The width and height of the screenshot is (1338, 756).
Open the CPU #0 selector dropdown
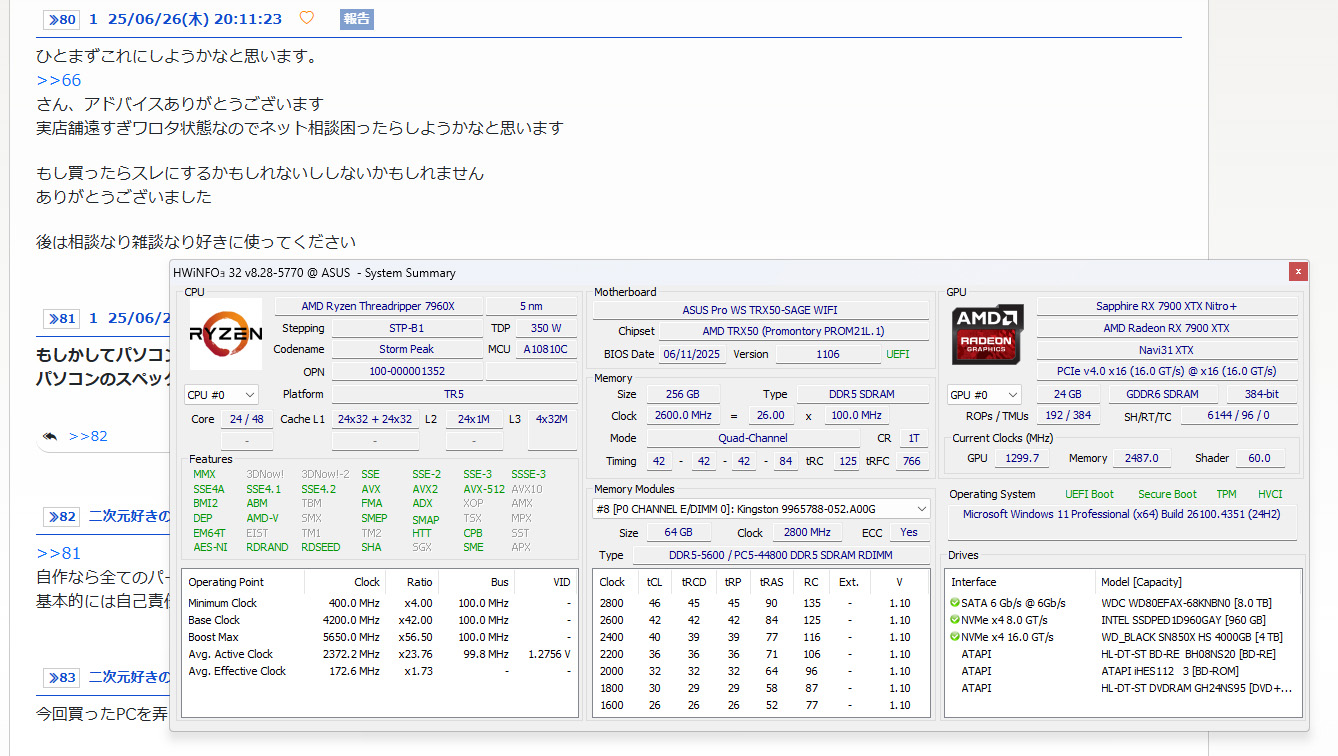click(x=221, y=395)
